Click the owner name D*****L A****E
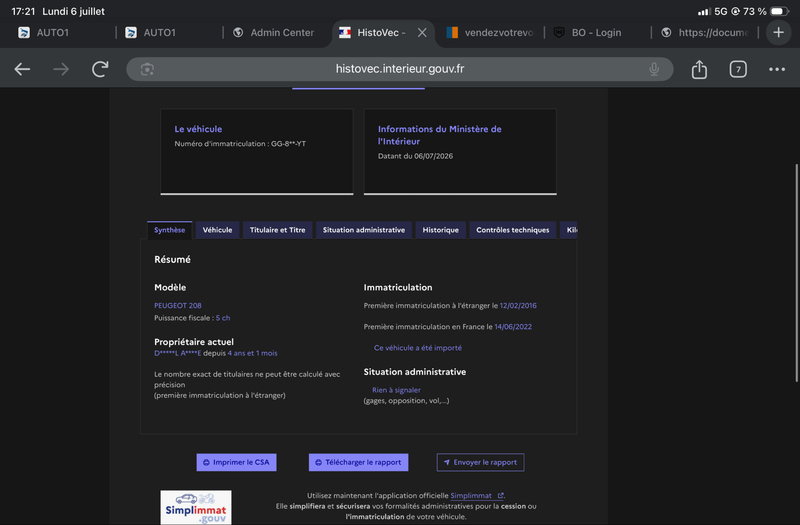Viewport: 800px width, 525px height. pyautogui.click(x=178, y=353)
